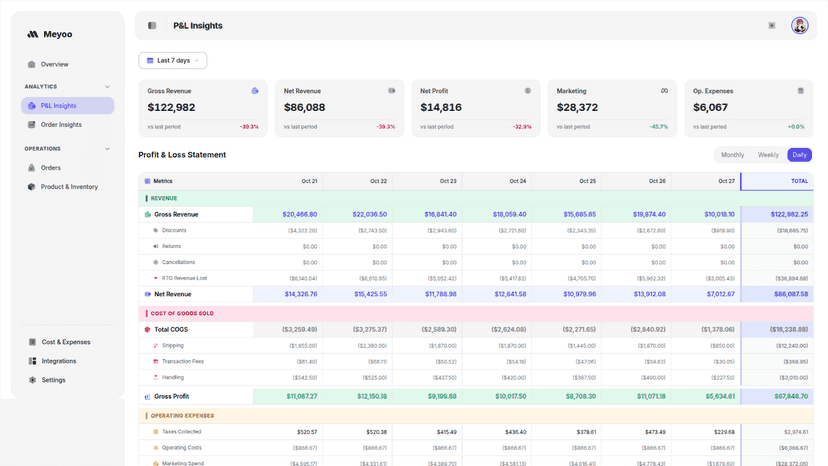
Task: Click the Shipping row icon
Action: (156, 346)
